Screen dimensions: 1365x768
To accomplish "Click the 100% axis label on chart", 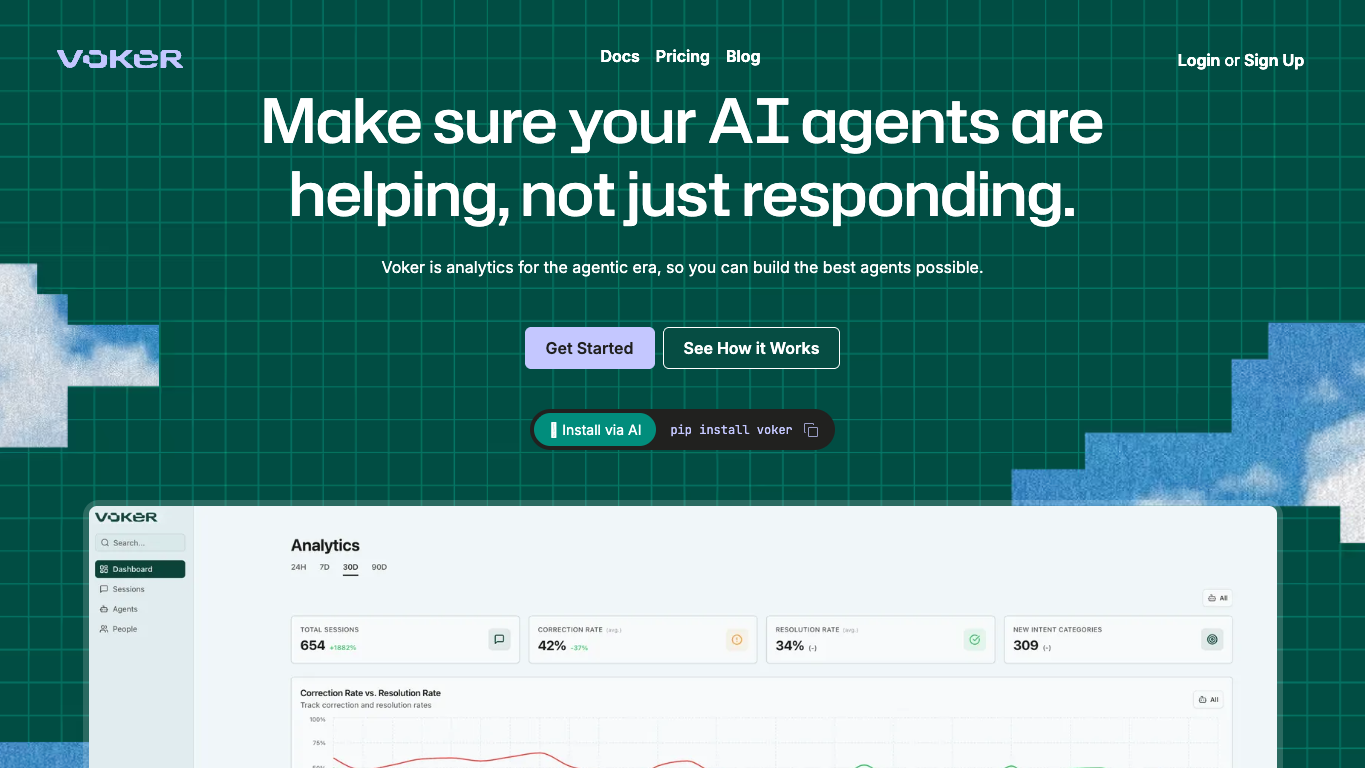I will point(317,719).
